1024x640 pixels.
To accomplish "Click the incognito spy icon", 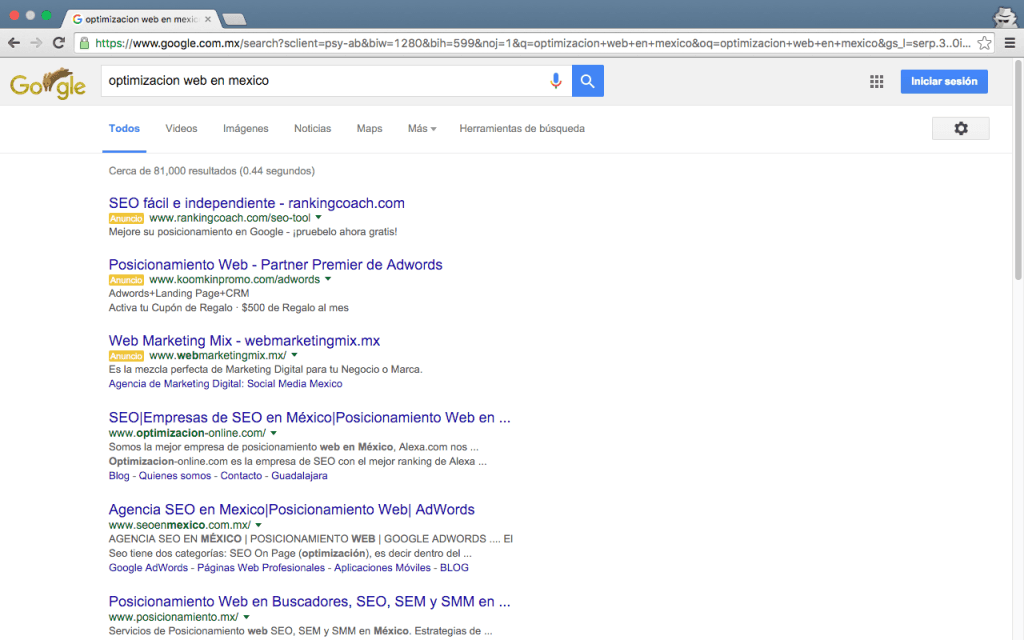I will click(x=1004, y=17).
